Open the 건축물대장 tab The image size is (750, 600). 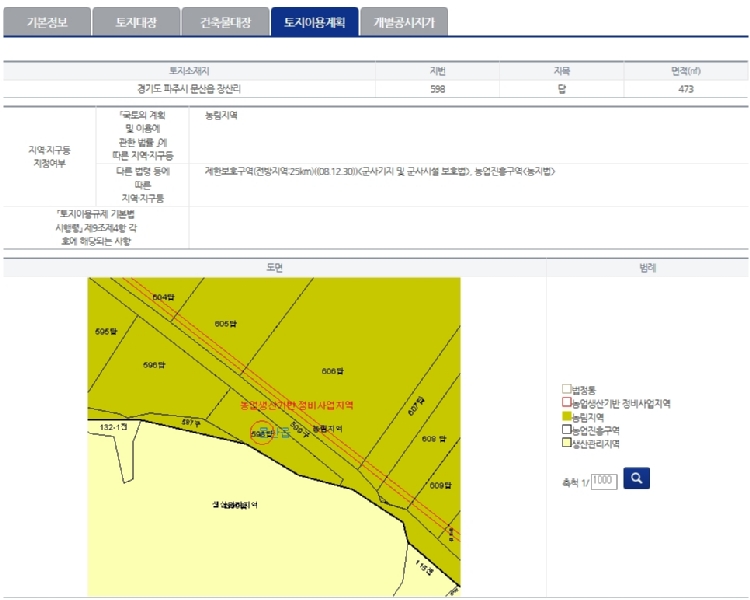[x=225, y=22]
